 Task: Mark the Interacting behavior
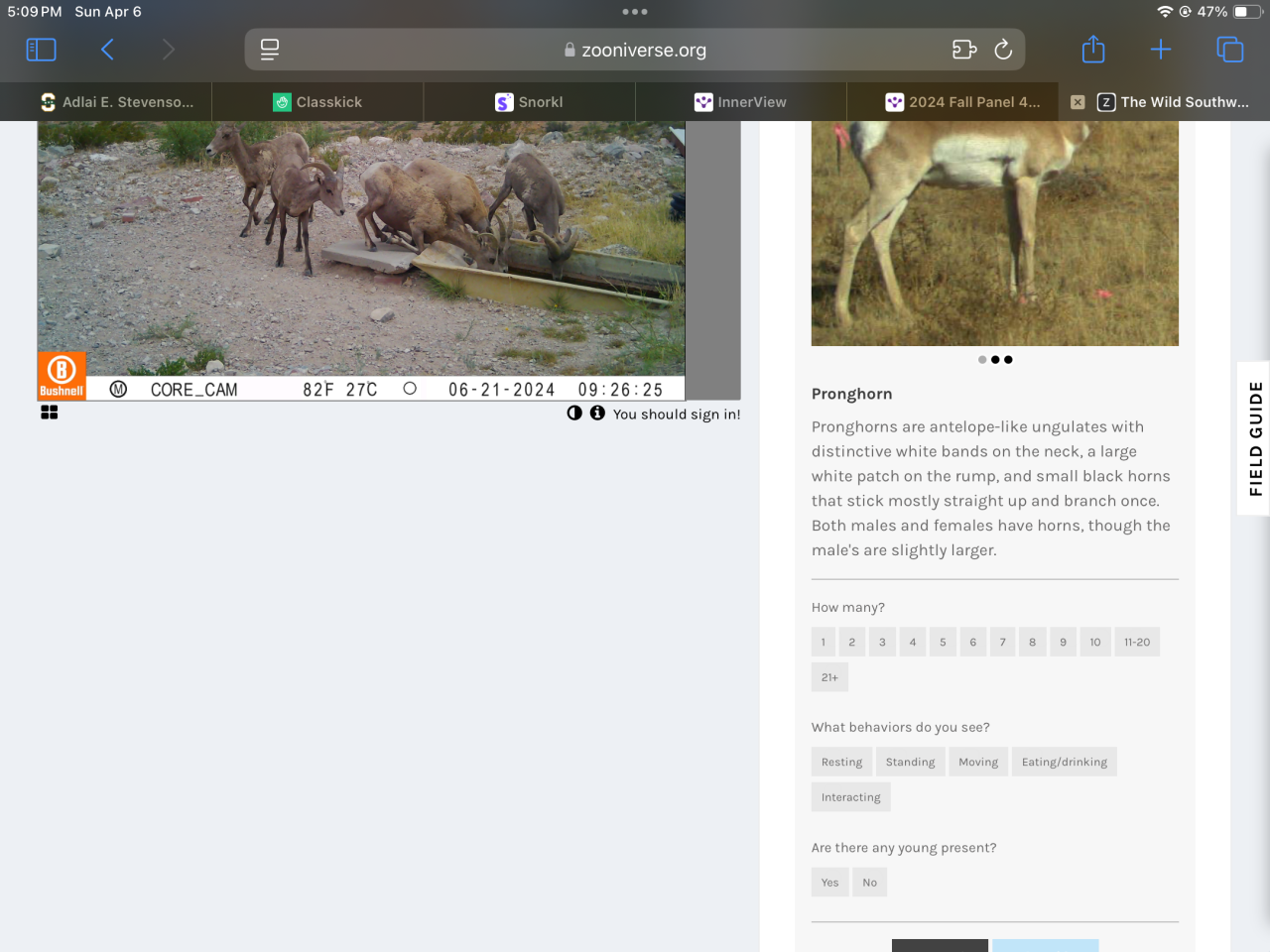(851, 797)
